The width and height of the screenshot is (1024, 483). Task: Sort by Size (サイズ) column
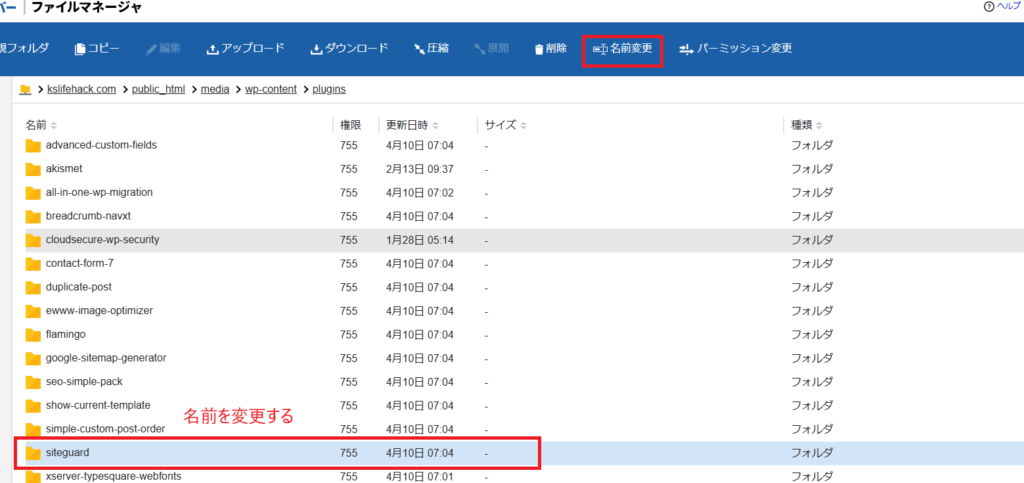coord(505,125)
